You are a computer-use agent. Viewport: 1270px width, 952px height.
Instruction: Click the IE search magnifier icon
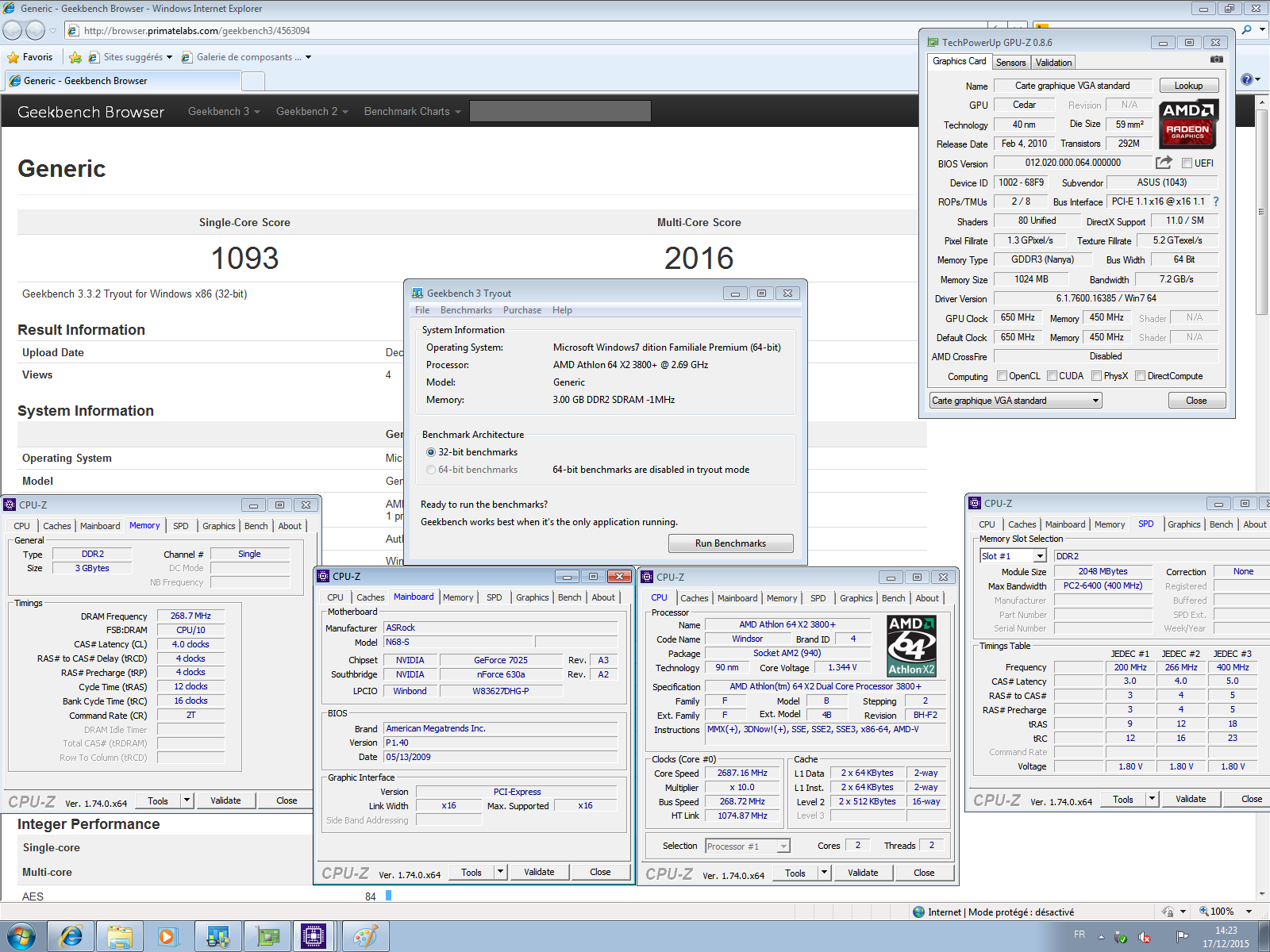[1247, 30]
